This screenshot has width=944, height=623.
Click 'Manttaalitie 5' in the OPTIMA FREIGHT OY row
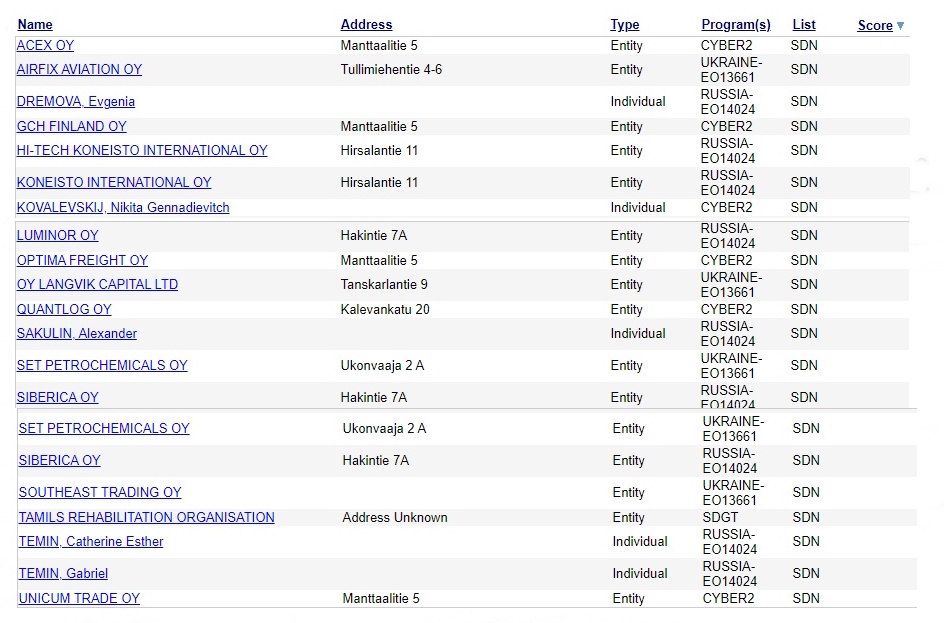pos(379,261)
